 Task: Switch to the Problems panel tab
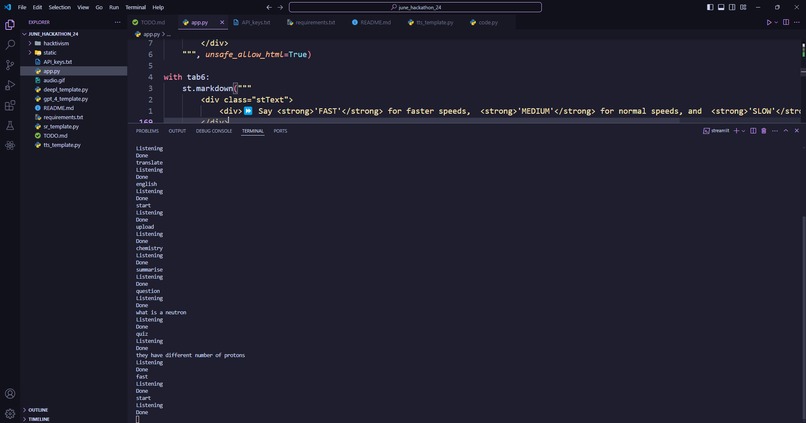[147, 131]
